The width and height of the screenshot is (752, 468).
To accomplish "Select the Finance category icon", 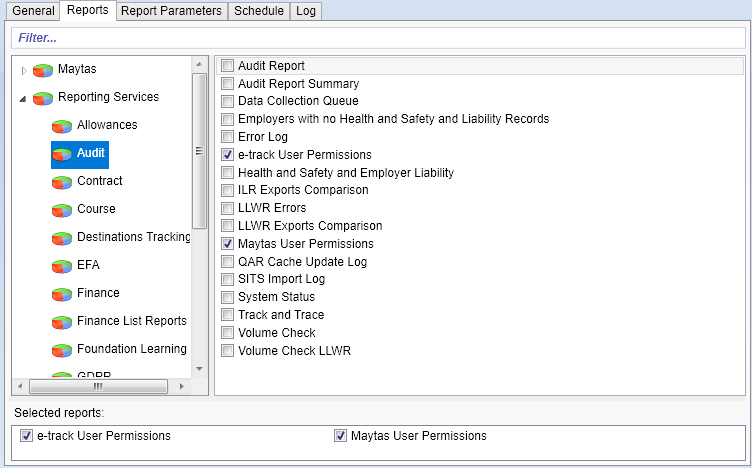I will (62, 294).
